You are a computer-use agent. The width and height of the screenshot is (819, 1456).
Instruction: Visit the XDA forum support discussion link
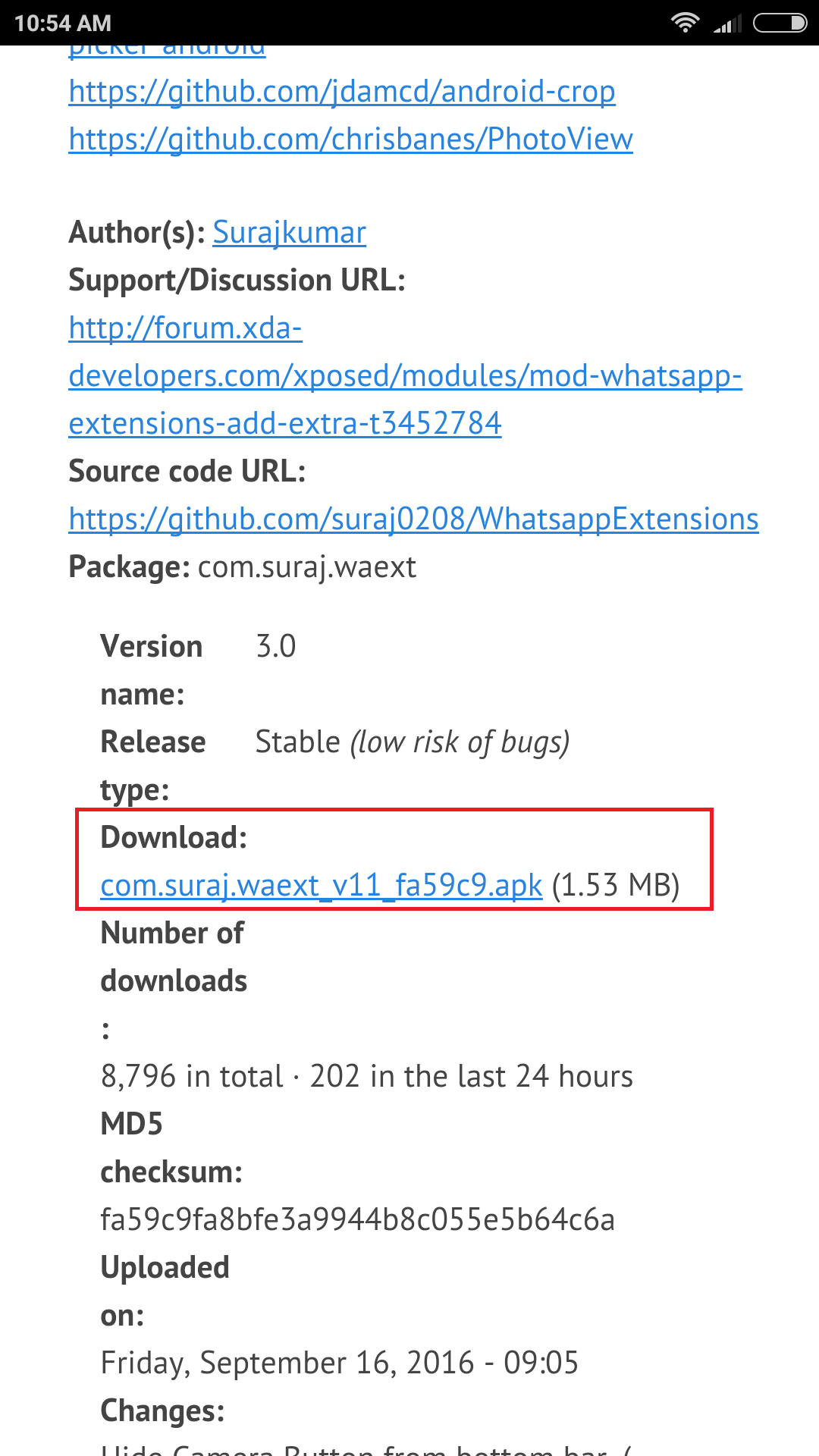point(404,376)
